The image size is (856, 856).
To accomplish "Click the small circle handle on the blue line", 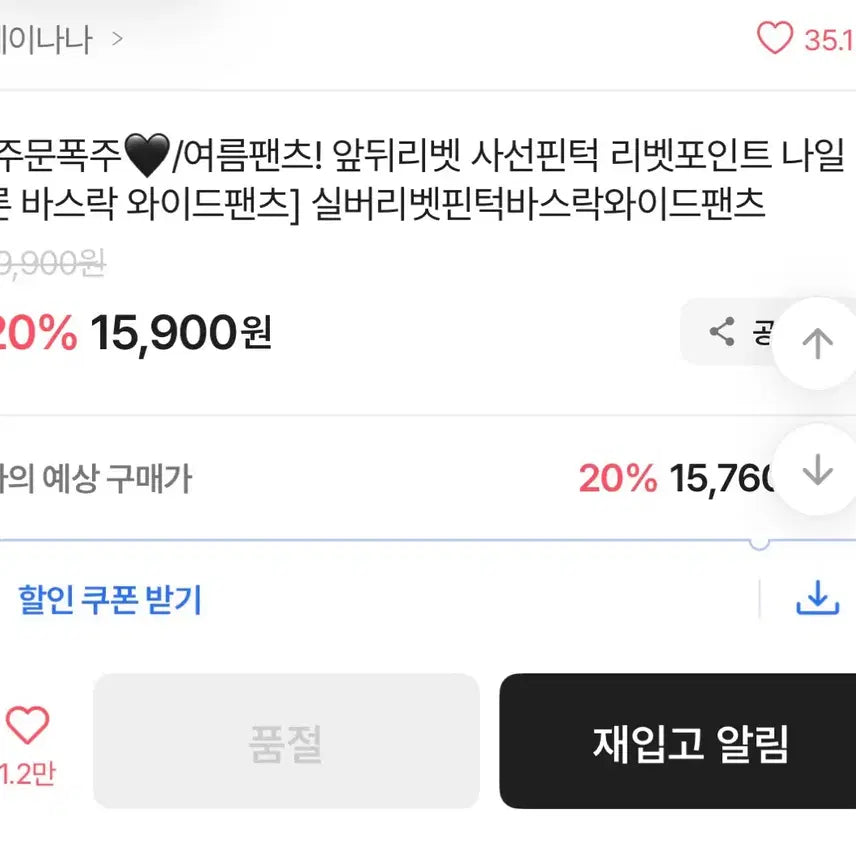I will (759, 542).
